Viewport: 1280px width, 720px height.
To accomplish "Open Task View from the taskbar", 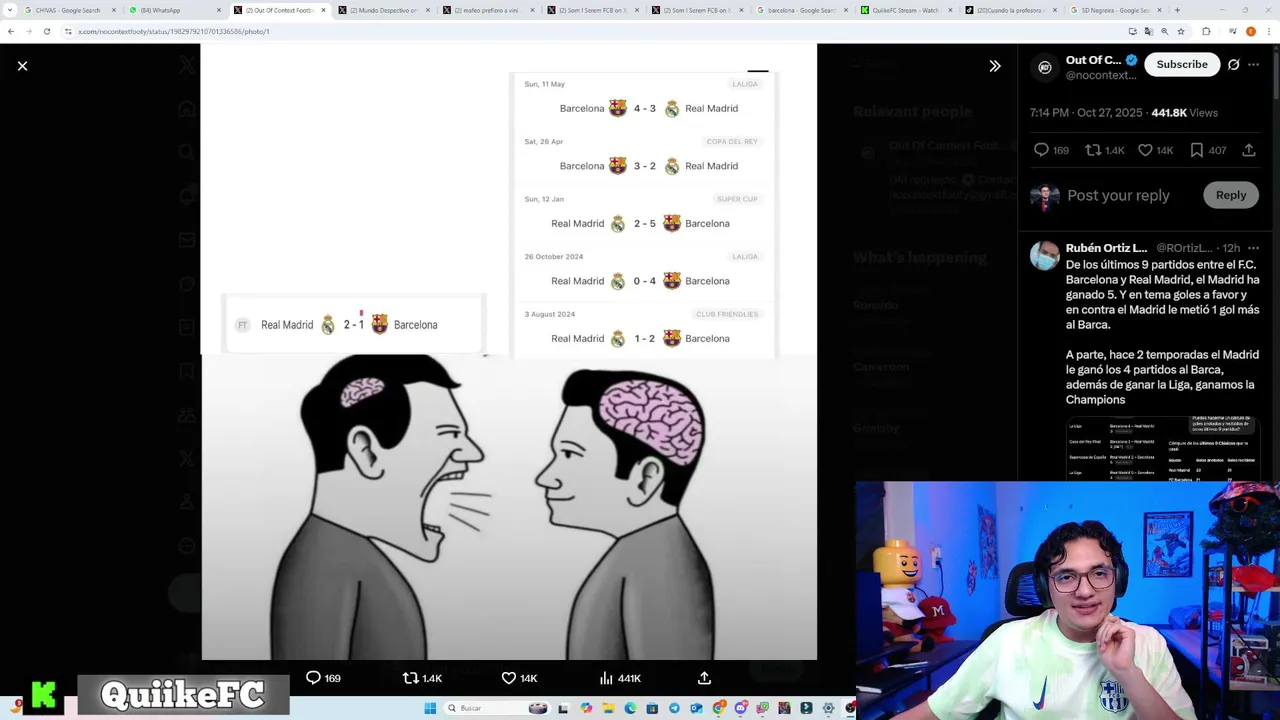I will pyautogui.click(x=563, y=708).
